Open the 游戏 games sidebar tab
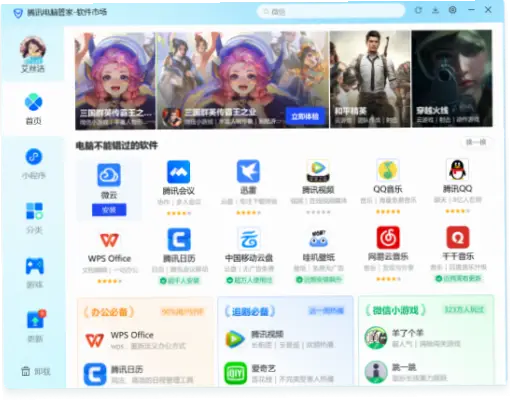 pyautogui.click(x=34, y=272)
